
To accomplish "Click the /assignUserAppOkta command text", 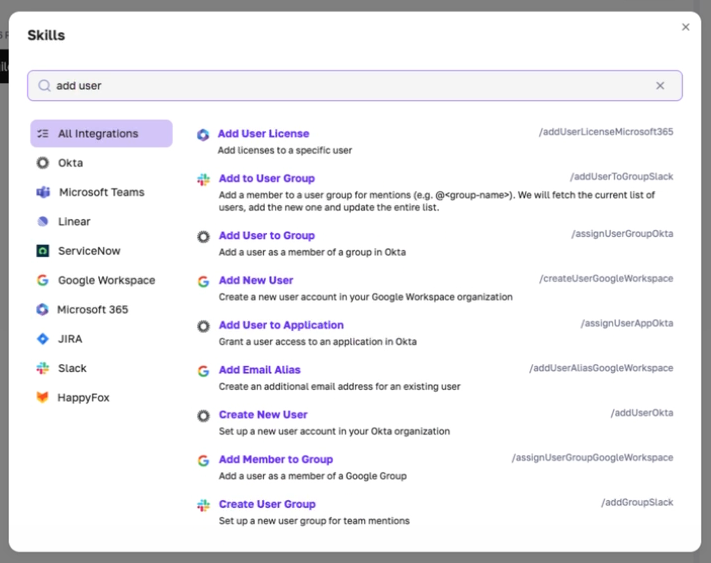I will click(x=627, y=323).
